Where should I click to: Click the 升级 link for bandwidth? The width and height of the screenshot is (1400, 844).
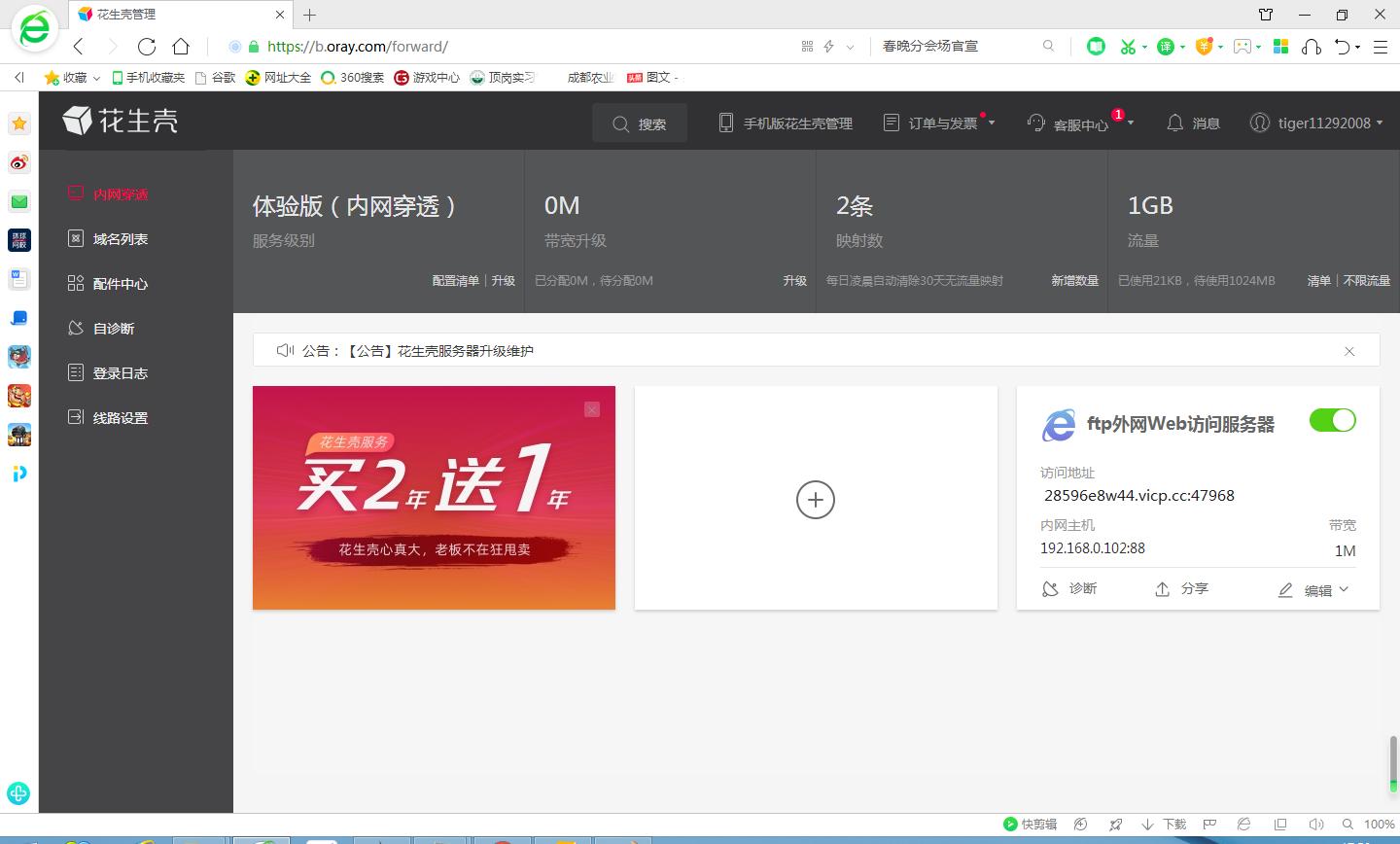point(795,280)
